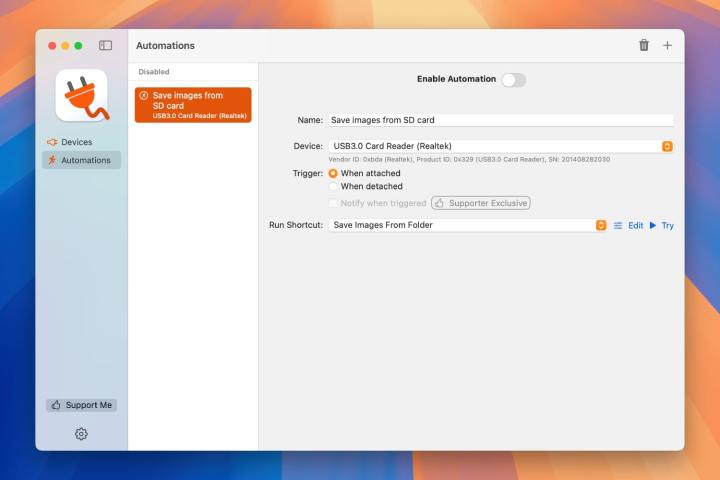Add a new automation with plus icon
The width and height of the screenshot is (720, 480).
coord(667,45)
